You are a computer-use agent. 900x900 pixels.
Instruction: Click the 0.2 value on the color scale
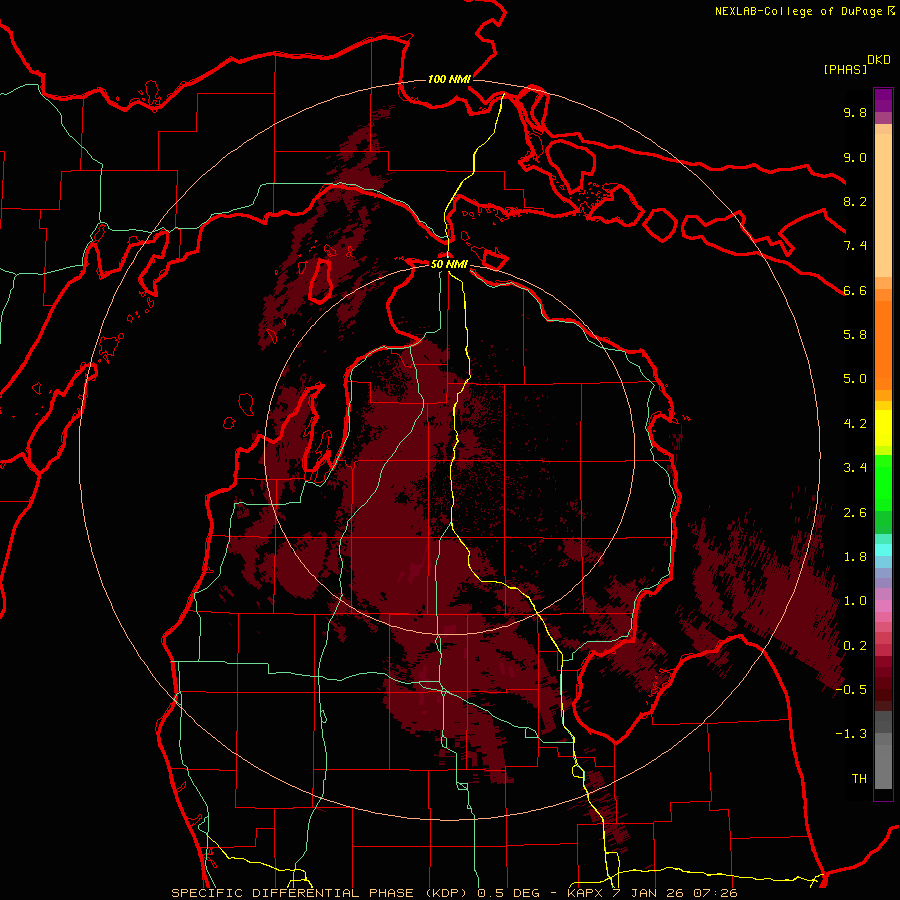tap(855, 646)
